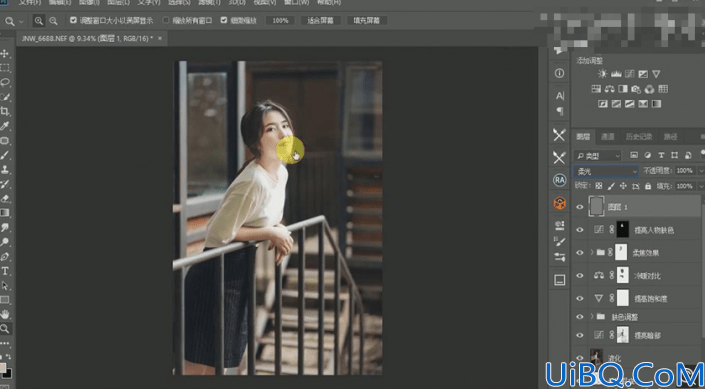Select the Rectangular Marquee tool
This screenshot has height=389, width=705.
[x=5, y=68]
